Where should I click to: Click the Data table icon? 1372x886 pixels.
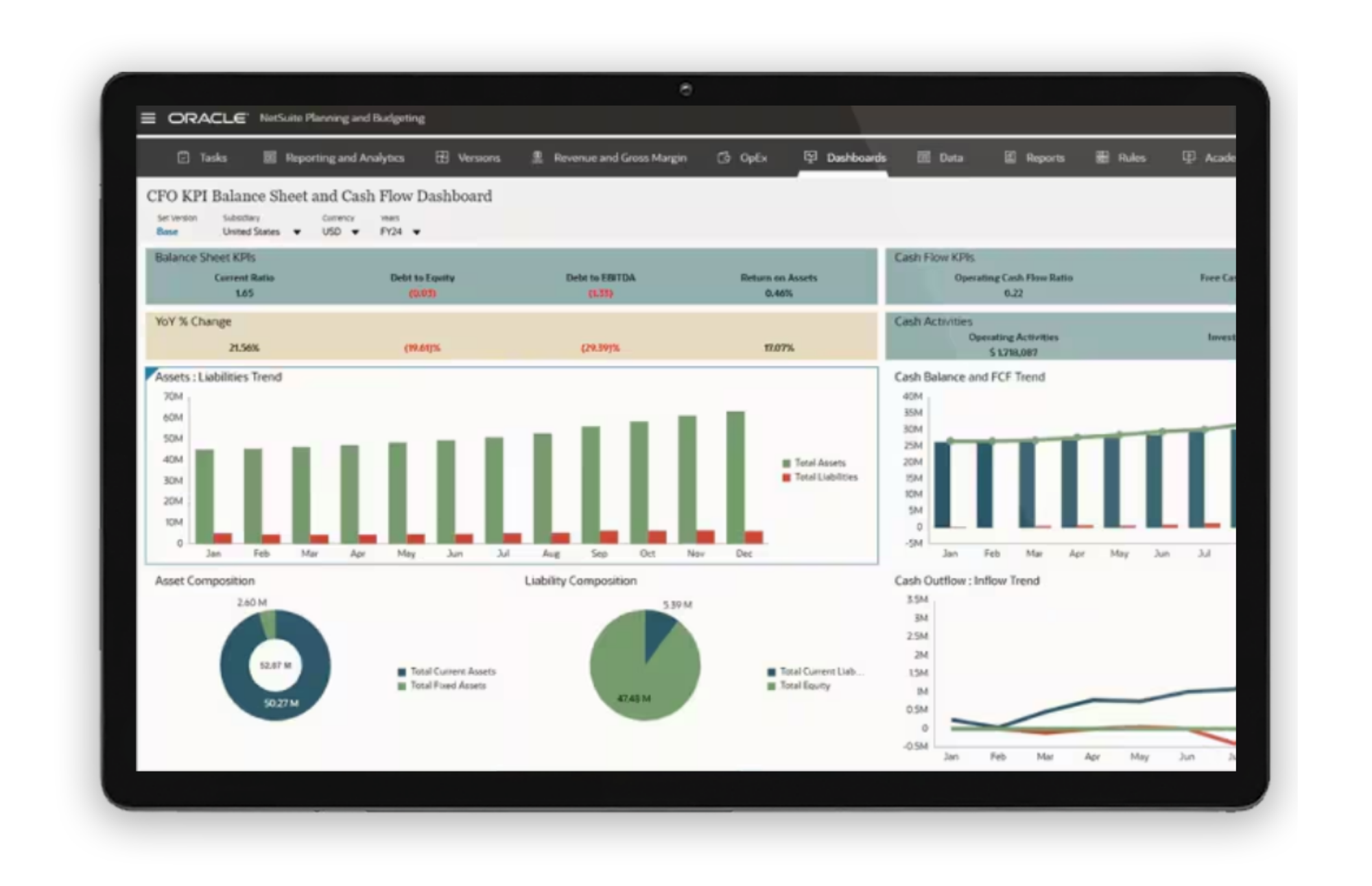point(924,158)
